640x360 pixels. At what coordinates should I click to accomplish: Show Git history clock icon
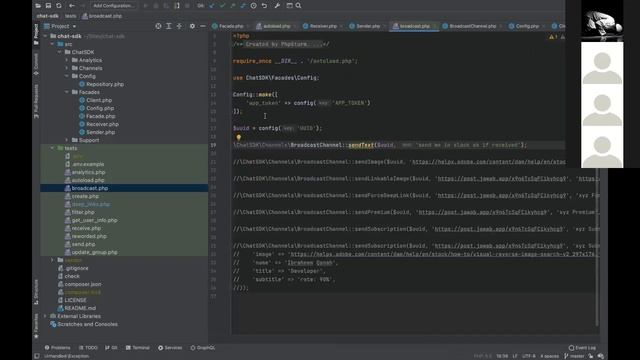click(x=253, y=6)
